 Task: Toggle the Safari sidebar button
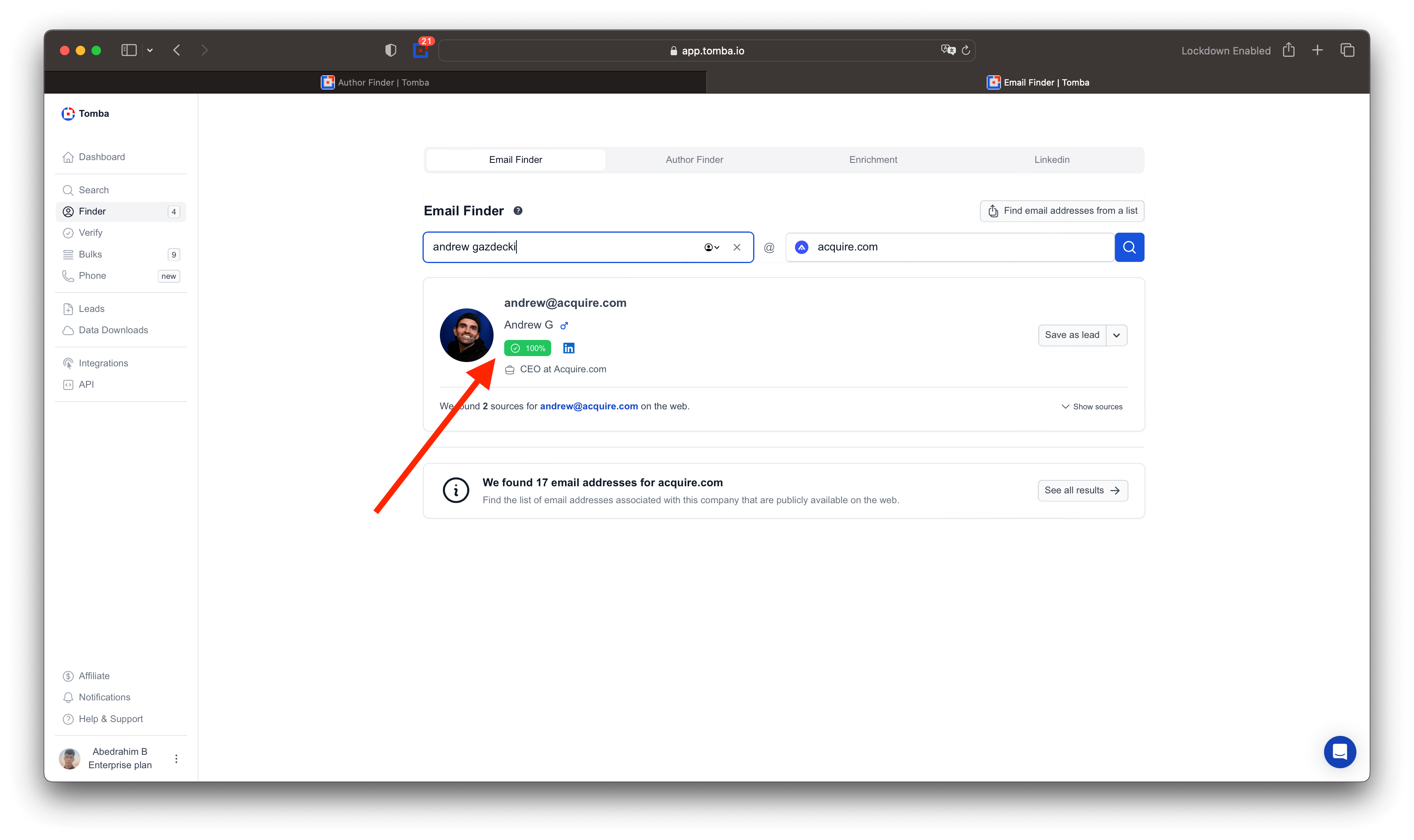point(129,50)
